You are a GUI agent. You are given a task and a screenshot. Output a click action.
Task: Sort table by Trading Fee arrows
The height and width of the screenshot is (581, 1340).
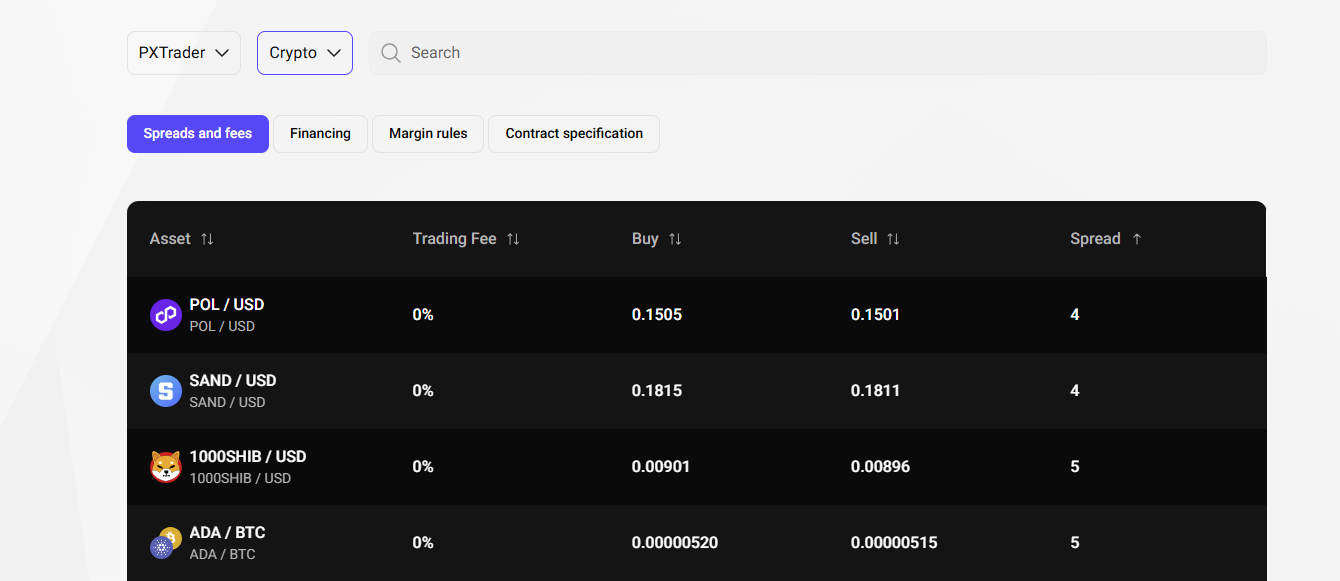pos(513,239)
